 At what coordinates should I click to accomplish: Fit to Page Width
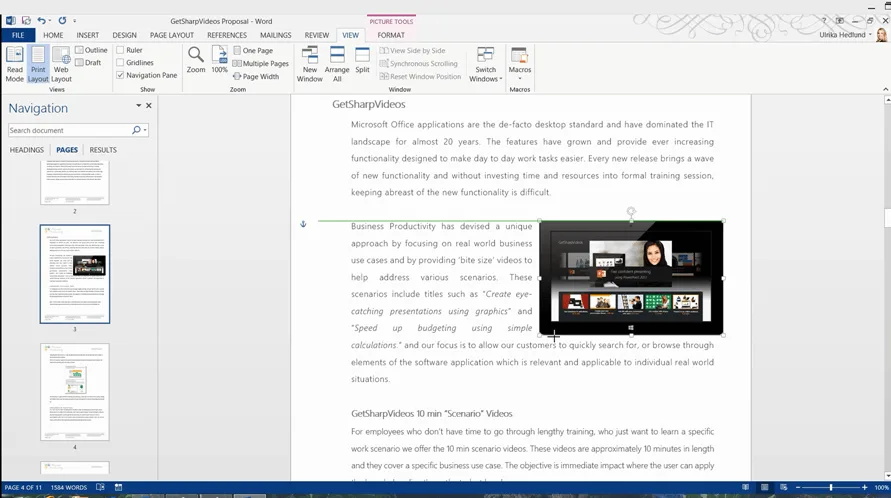point(256,77)
